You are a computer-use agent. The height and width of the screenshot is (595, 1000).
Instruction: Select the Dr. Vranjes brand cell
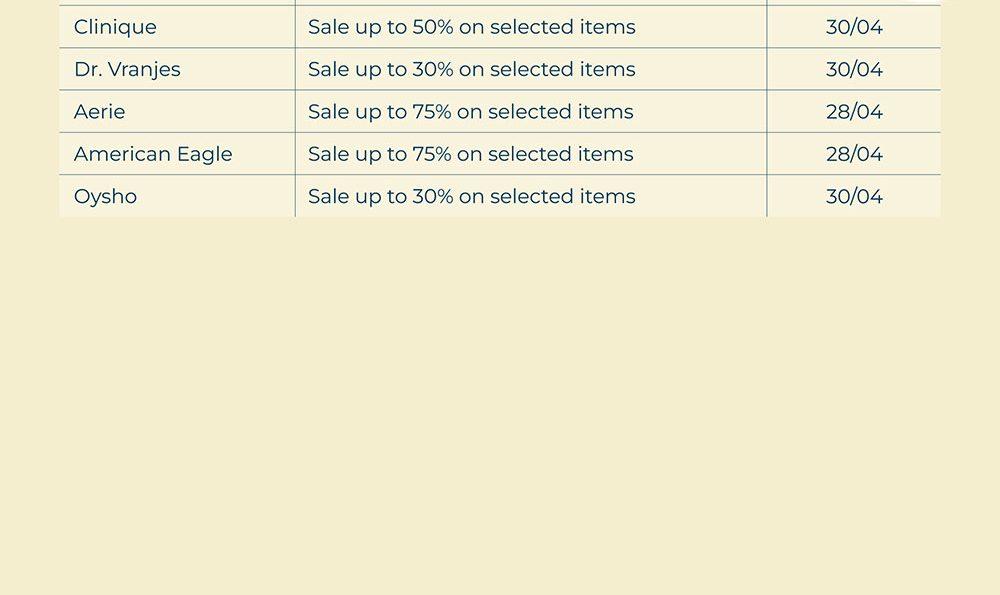(127, 70)
